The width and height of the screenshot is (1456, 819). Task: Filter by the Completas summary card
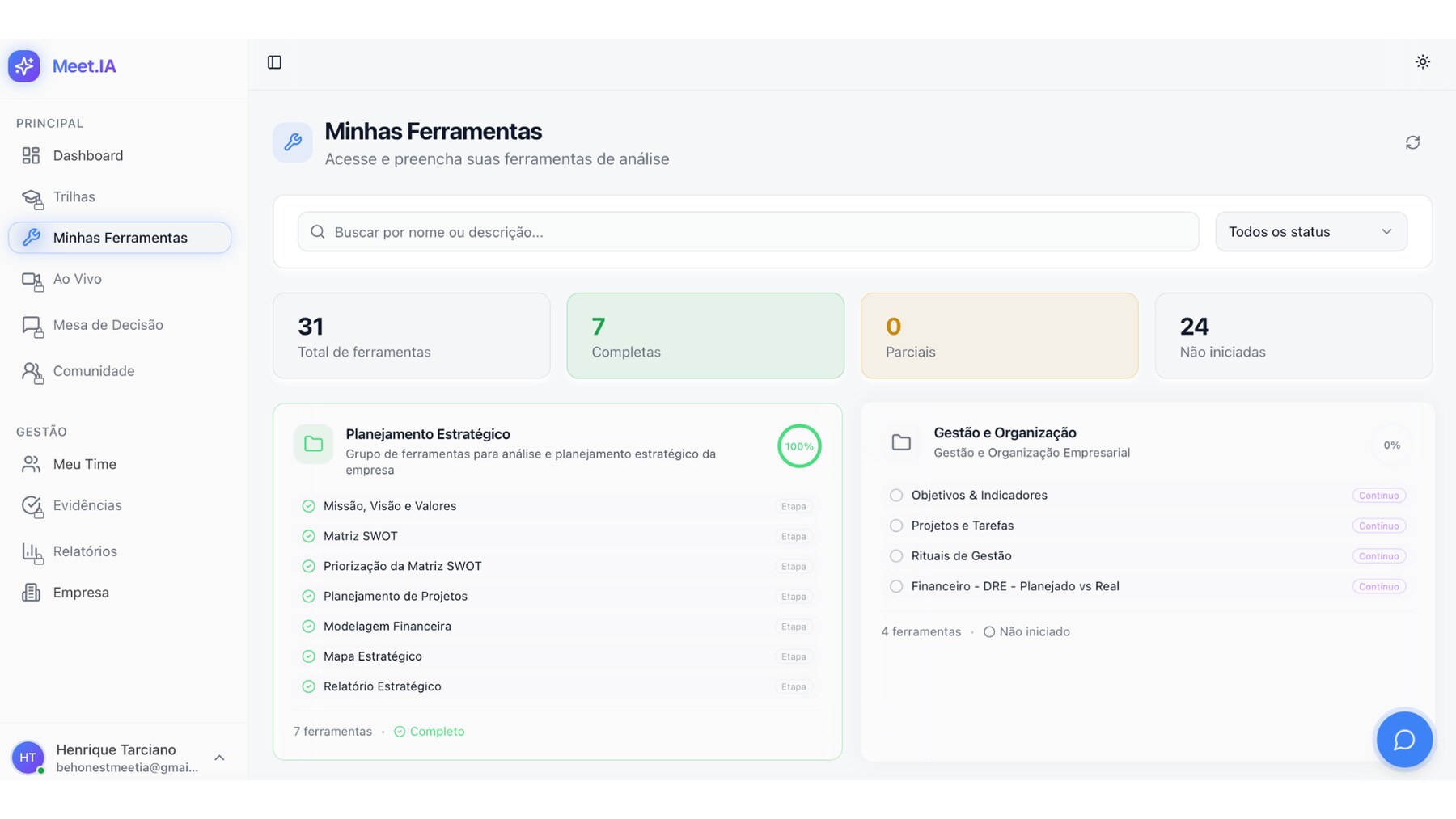pyautogui.click(x=705, y=336)
